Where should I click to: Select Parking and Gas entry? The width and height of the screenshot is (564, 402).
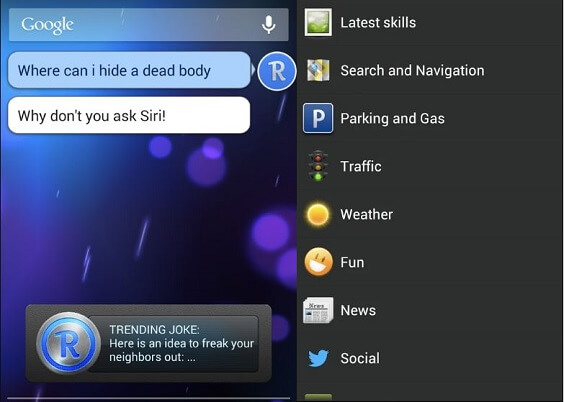(430, 118)
